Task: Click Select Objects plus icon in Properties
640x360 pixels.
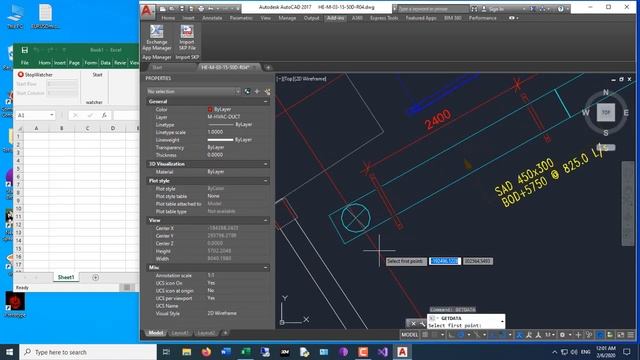Action: [257, 91]
